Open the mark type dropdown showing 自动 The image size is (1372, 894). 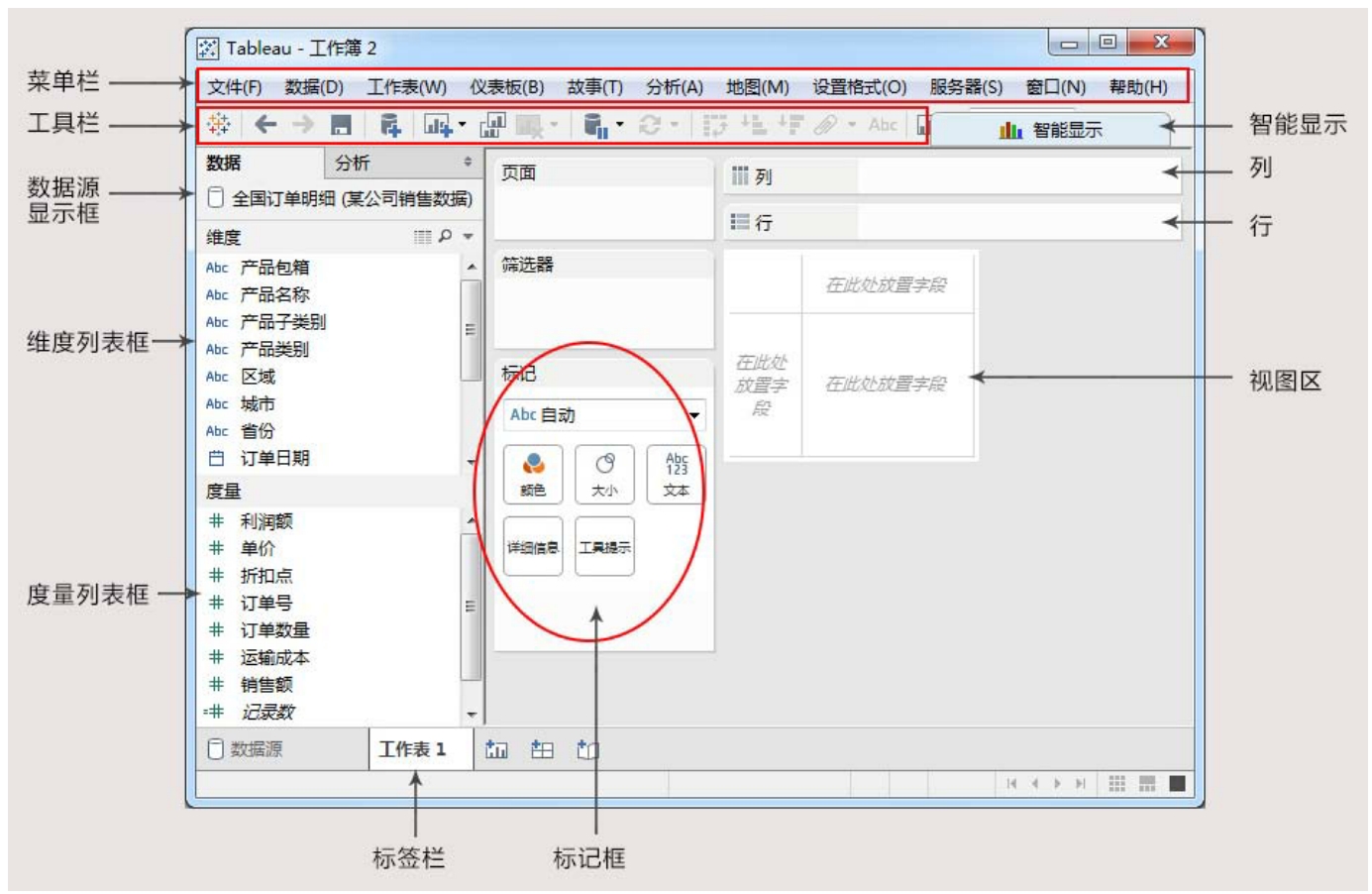694,415
